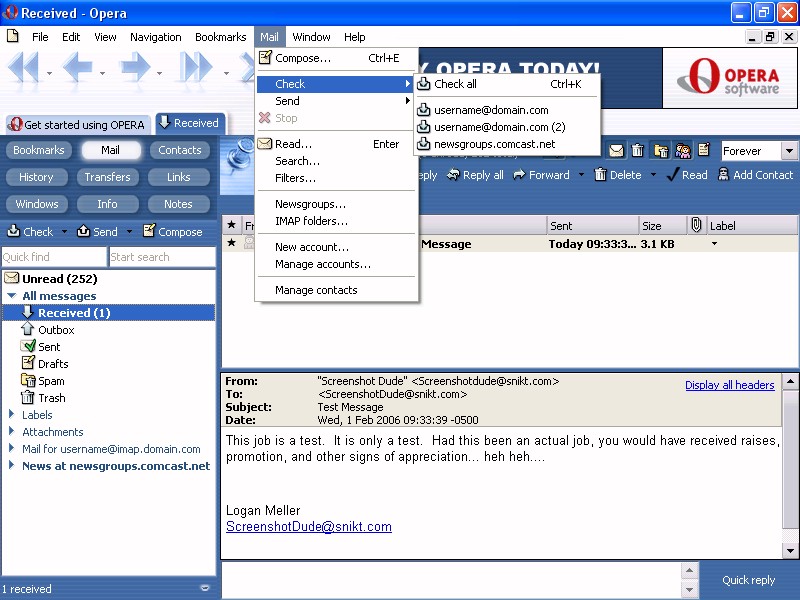This screenshot has height=600, width=800.
Task: Click the Forward arrow navigation icon
Action: coord(135,67)
